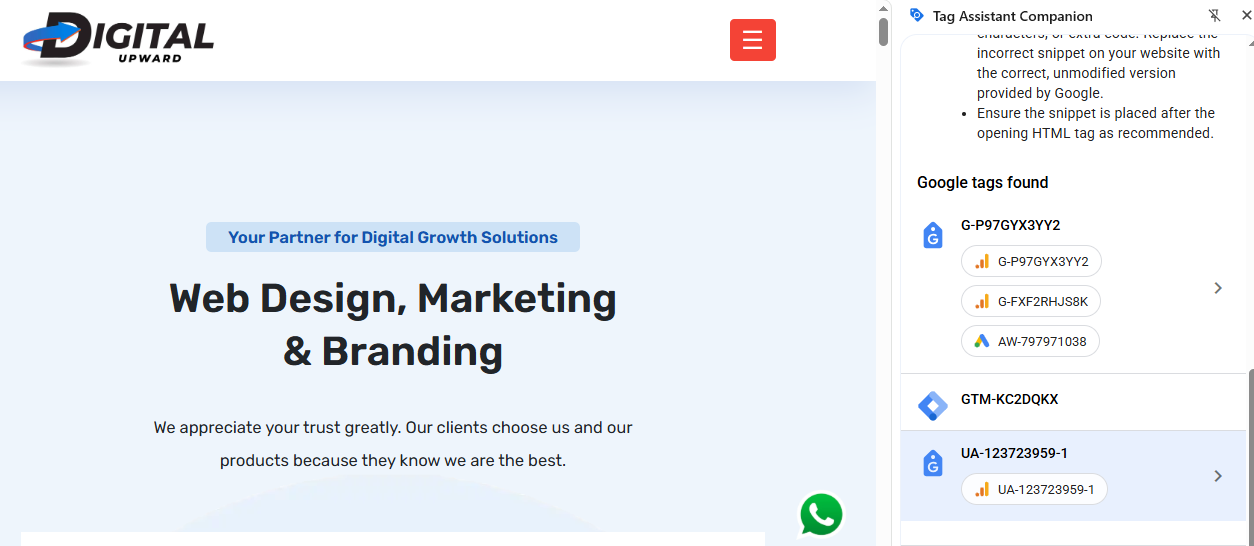Viewport: 1254px width, 546px height.
Task: Click the Google tag icon beside UA-123723959-1
Action: pyautogui.click(x=932, y=464)
